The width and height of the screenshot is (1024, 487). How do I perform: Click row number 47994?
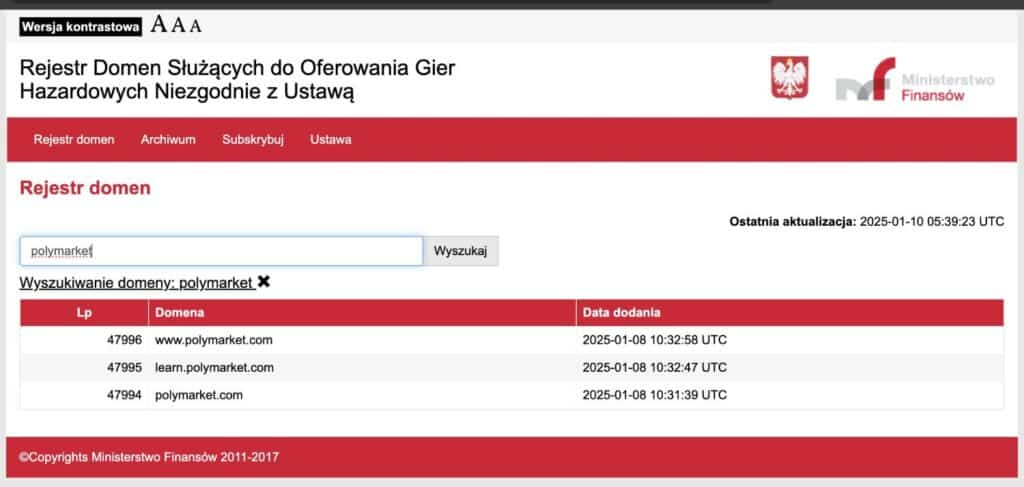point(124,395)
